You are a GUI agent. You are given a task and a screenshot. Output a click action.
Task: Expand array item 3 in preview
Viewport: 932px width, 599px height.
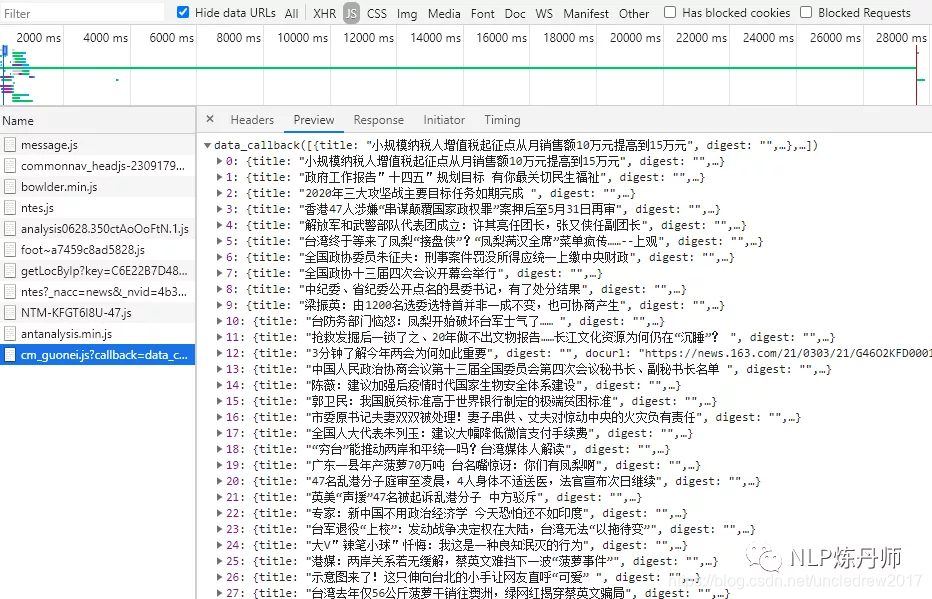[x=219, y=209]
